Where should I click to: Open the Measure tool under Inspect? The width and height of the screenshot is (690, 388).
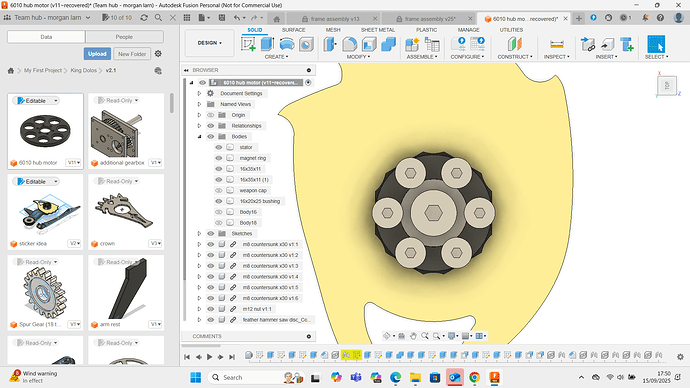point(557,44)
